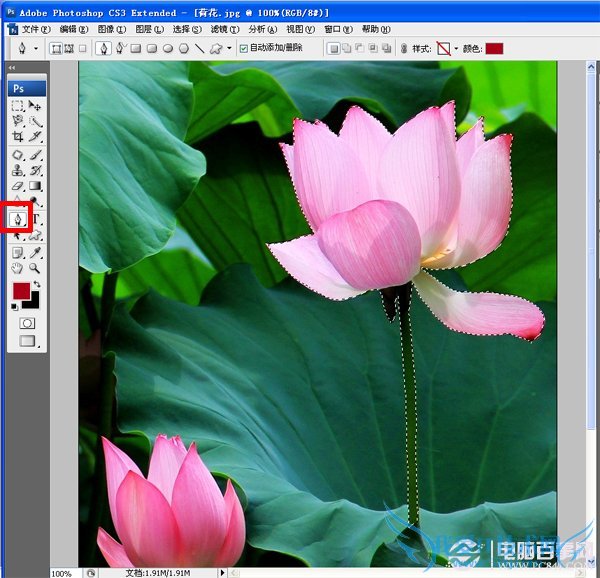Select the Eyedropper tool
Viewport: 600px width, 578px height.
(35, 252)
